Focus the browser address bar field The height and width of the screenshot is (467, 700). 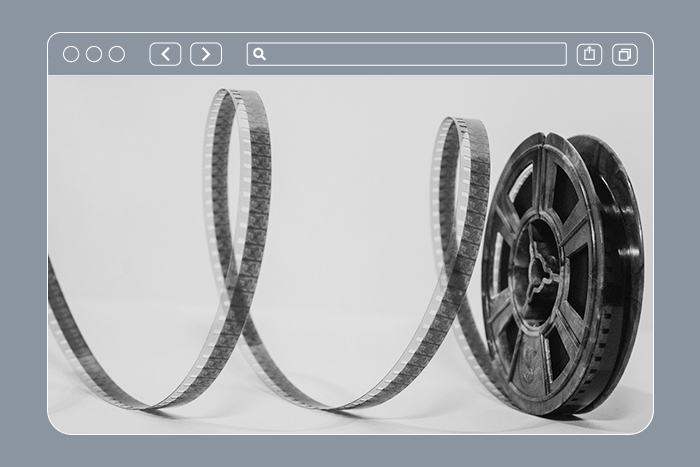coord(410,54)
